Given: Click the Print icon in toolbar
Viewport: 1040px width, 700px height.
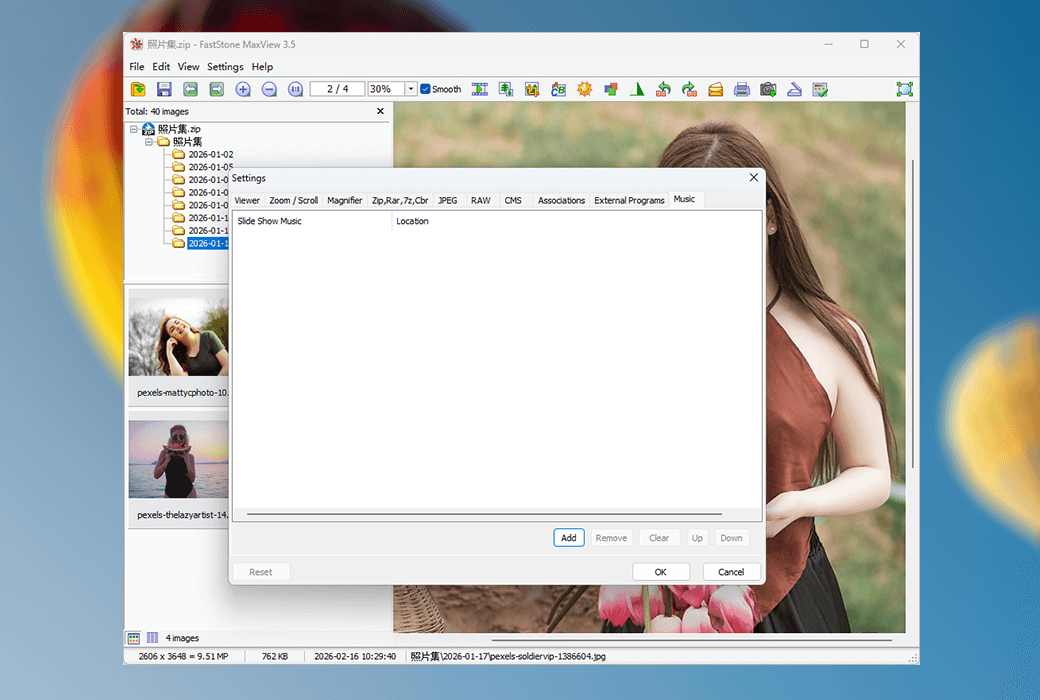Looking at the screenshot, I should (741, 89).
